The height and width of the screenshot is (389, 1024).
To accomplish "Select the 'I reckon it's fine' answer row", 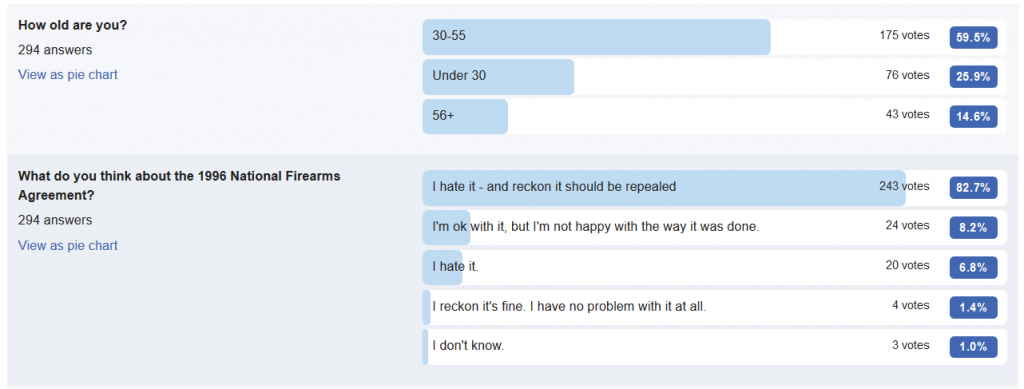I will pyautogui.click(x=714, y=307).
